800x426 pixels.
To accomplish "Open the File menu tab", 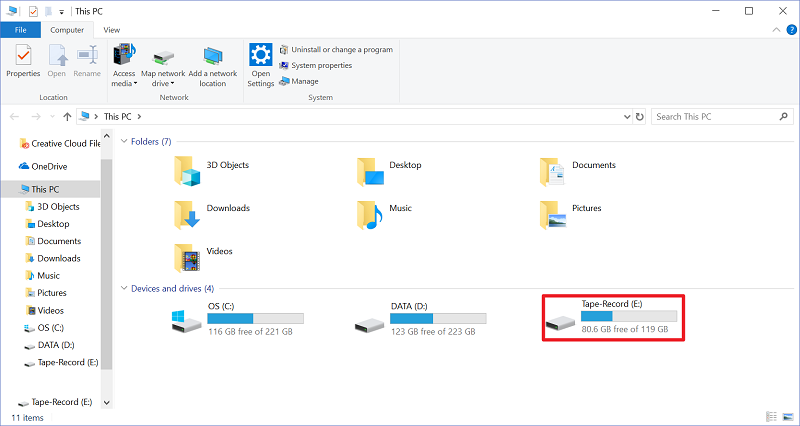I will tap(20, 31).
